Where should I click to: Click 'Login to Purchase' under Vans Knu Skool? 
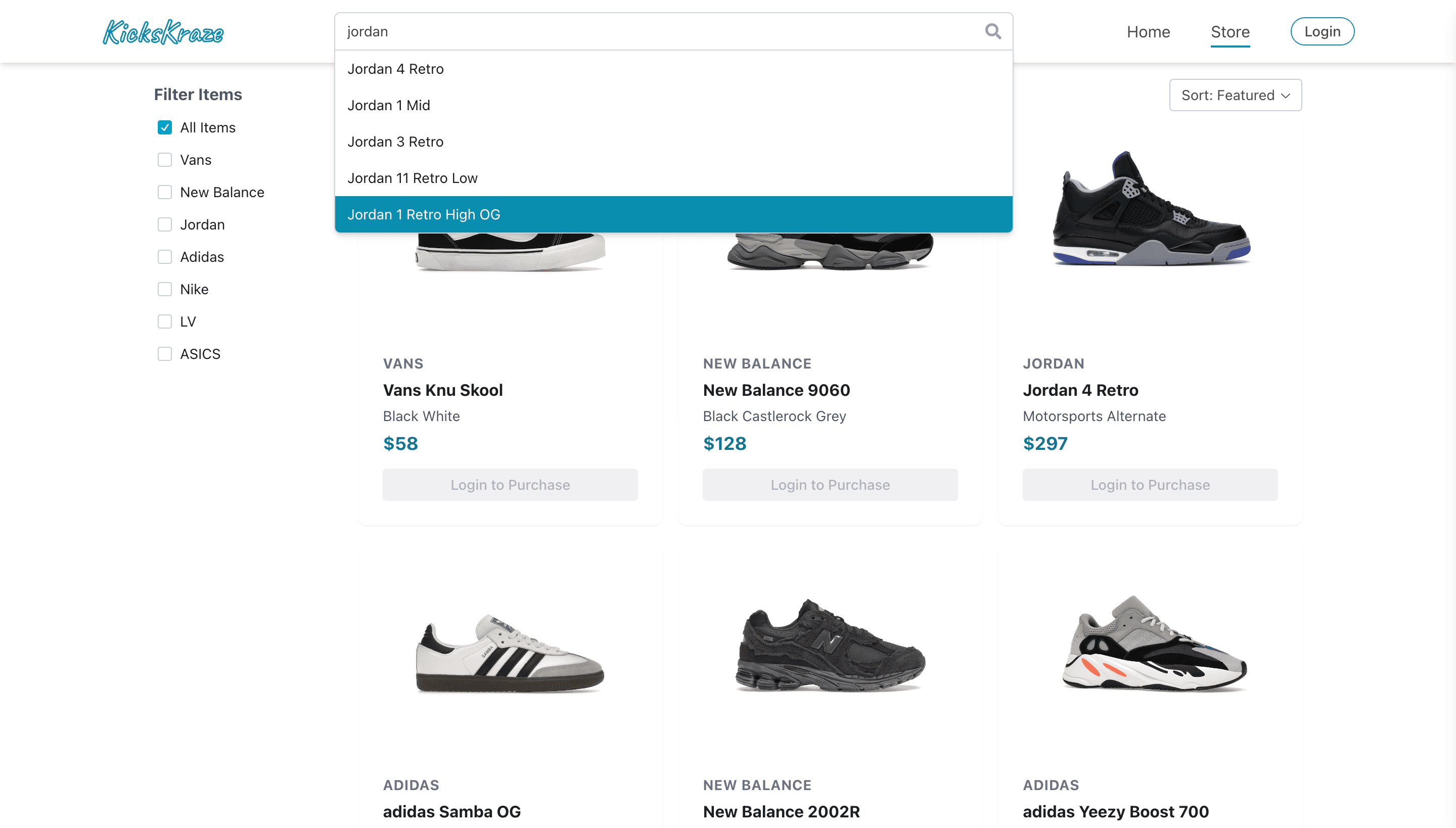pyautogui.click(x=510, y=484)
